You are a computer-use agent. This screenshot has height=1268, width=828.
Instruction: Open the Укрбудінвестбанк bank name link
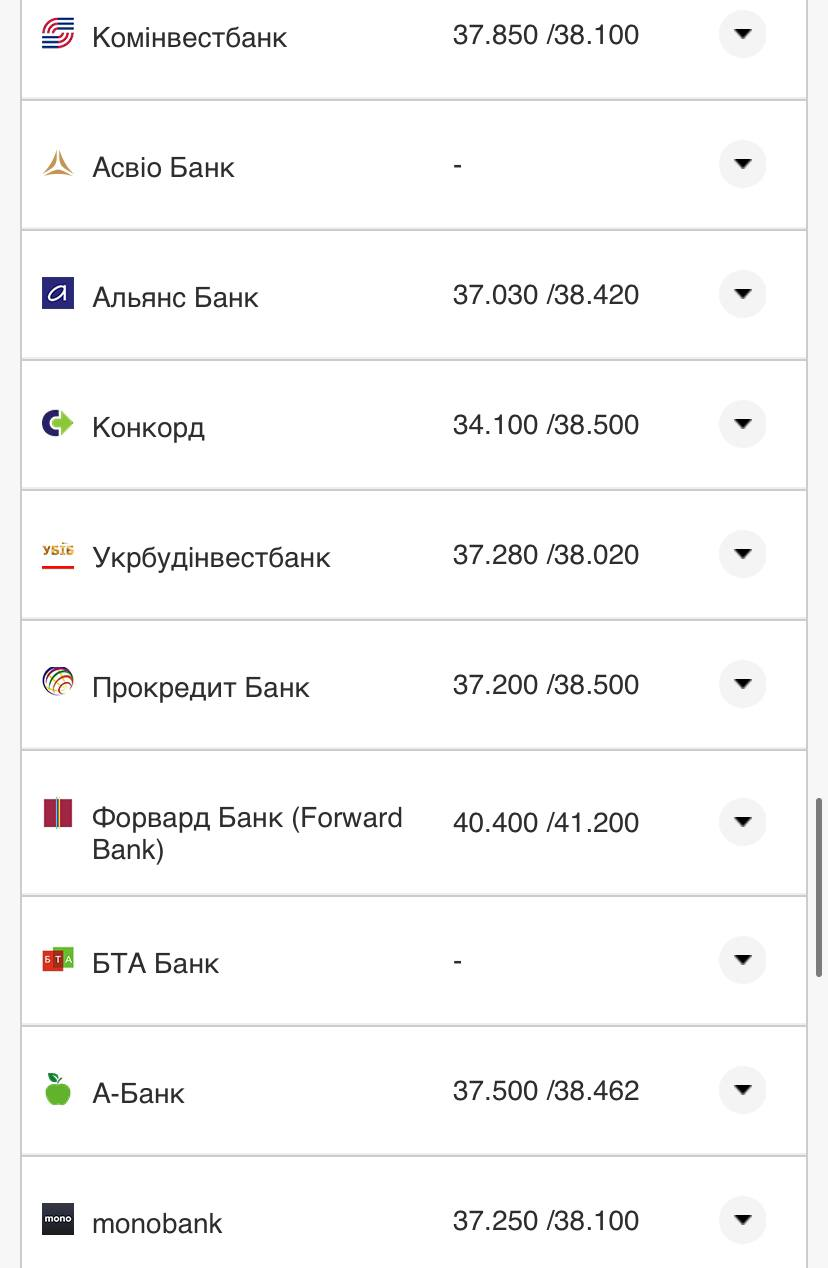pos(211,557)
